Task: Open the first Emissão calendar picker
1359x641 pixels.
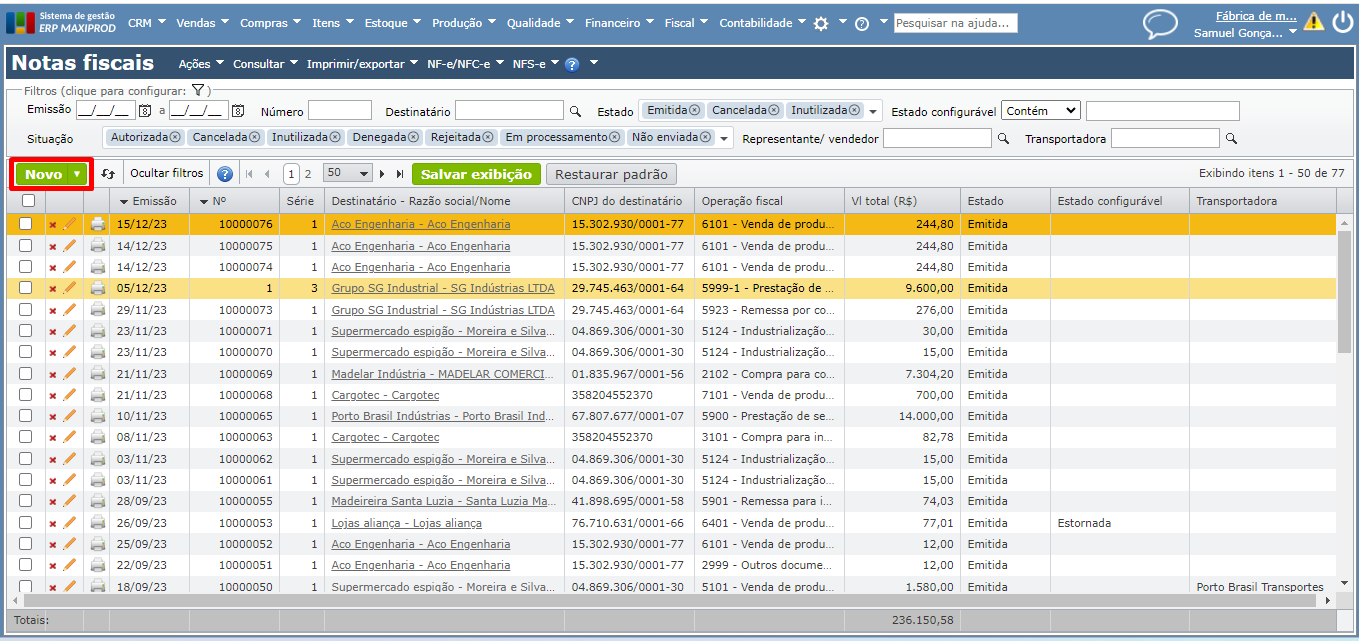Action: (x=144, y=111)
